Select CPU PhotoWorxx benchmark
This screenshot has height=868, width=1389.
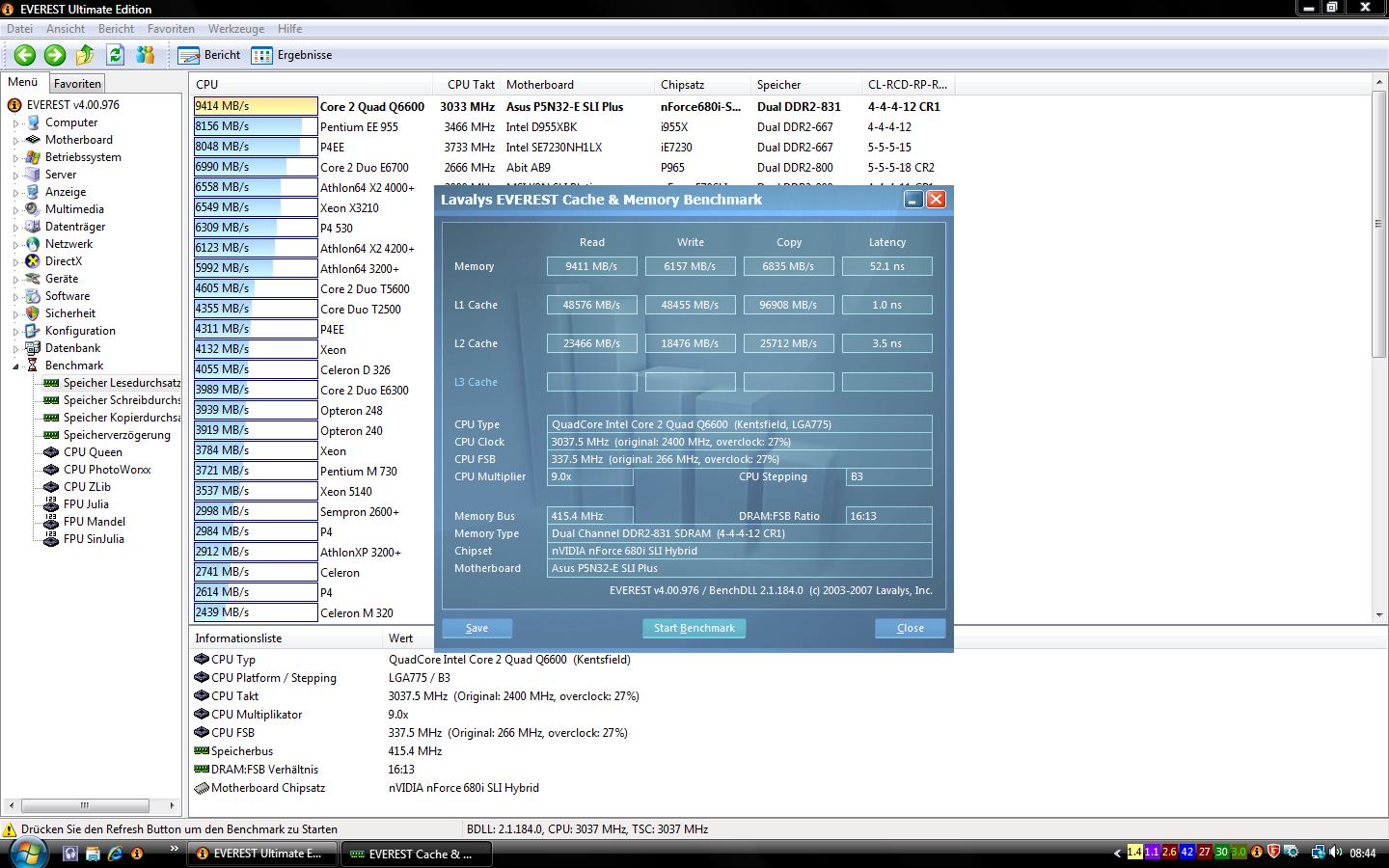107,470
